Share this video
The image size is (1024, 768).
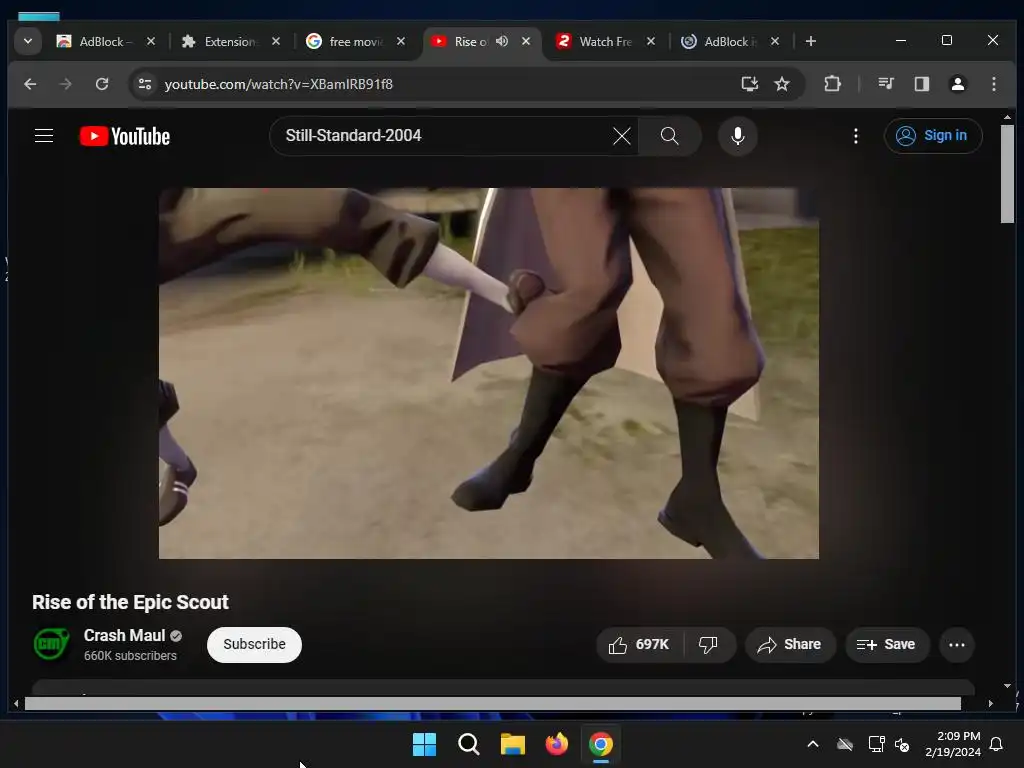pyautogui.click(x=790, y=645)
